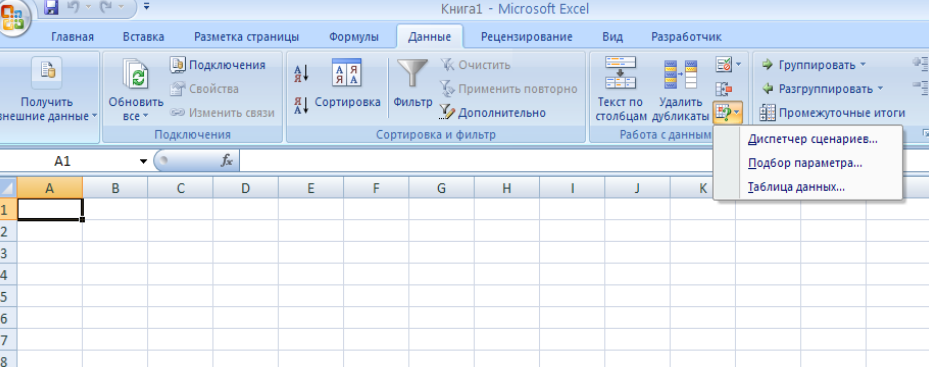Switch to the Главная tab

pos(72,37)
